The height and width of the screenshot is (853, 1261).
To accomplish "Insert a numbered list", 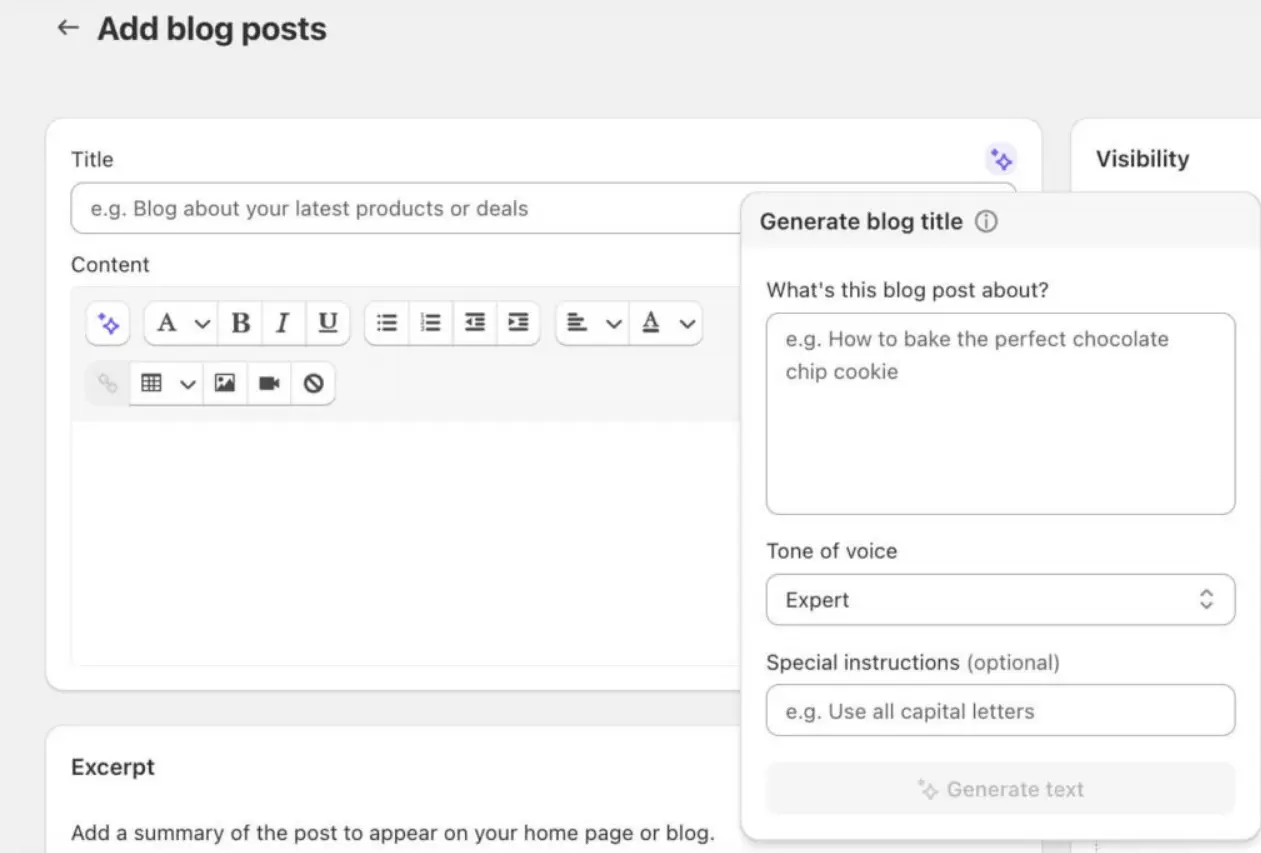I will [x=431, y=324].
